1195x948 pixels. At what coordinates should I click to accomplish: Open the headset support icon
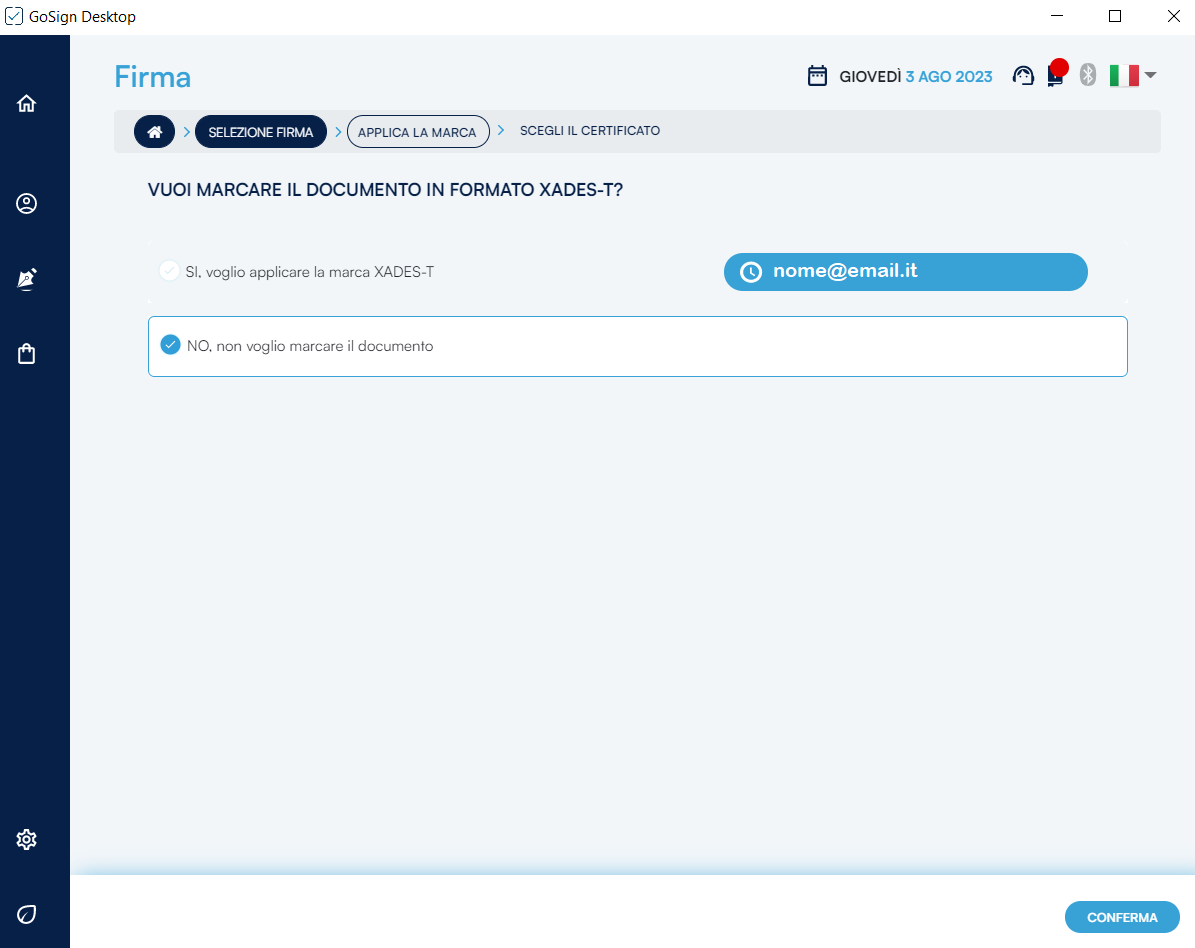(x=1023, y=76)
